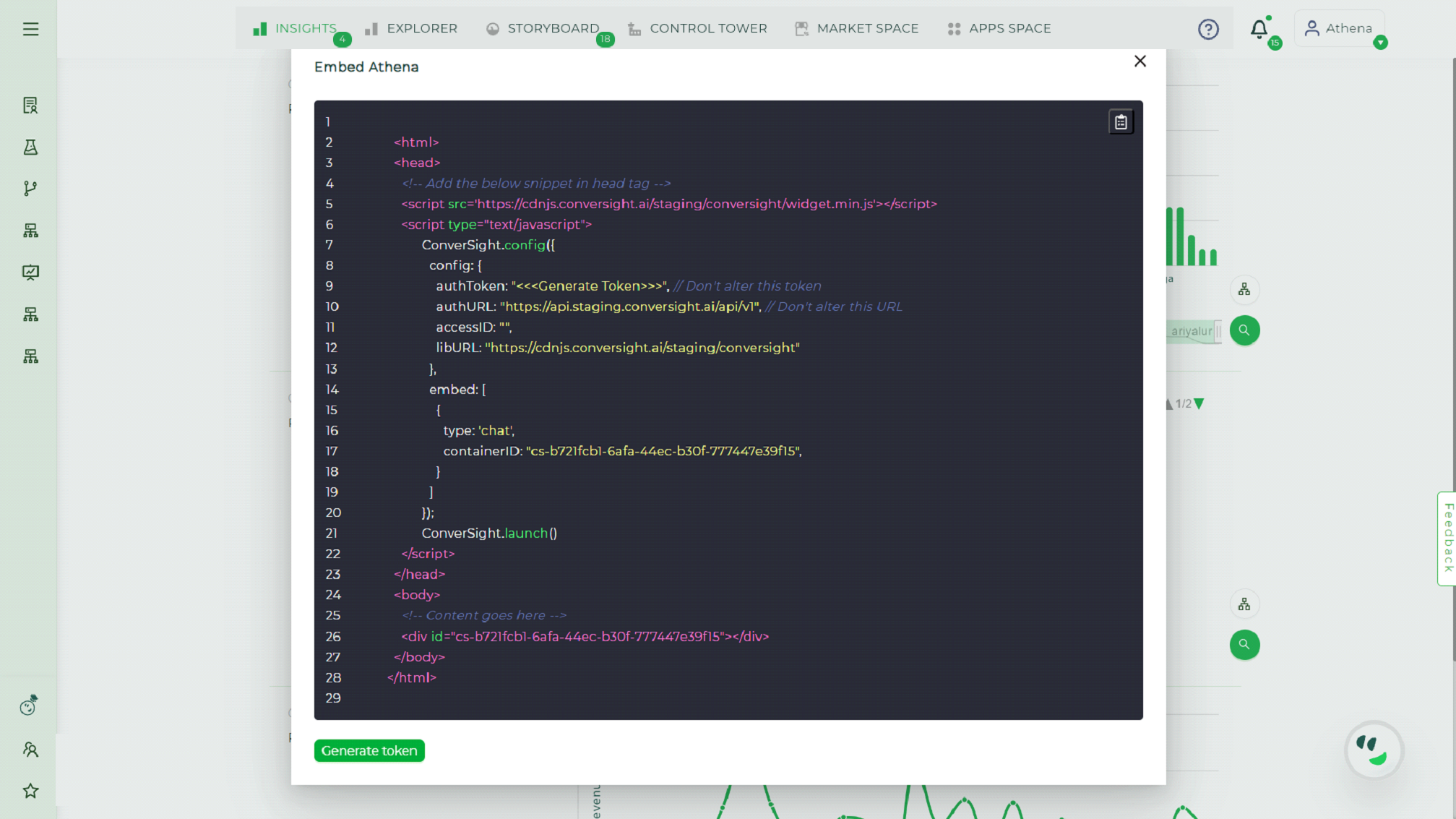Click the Generate token button

pos(369,751)
